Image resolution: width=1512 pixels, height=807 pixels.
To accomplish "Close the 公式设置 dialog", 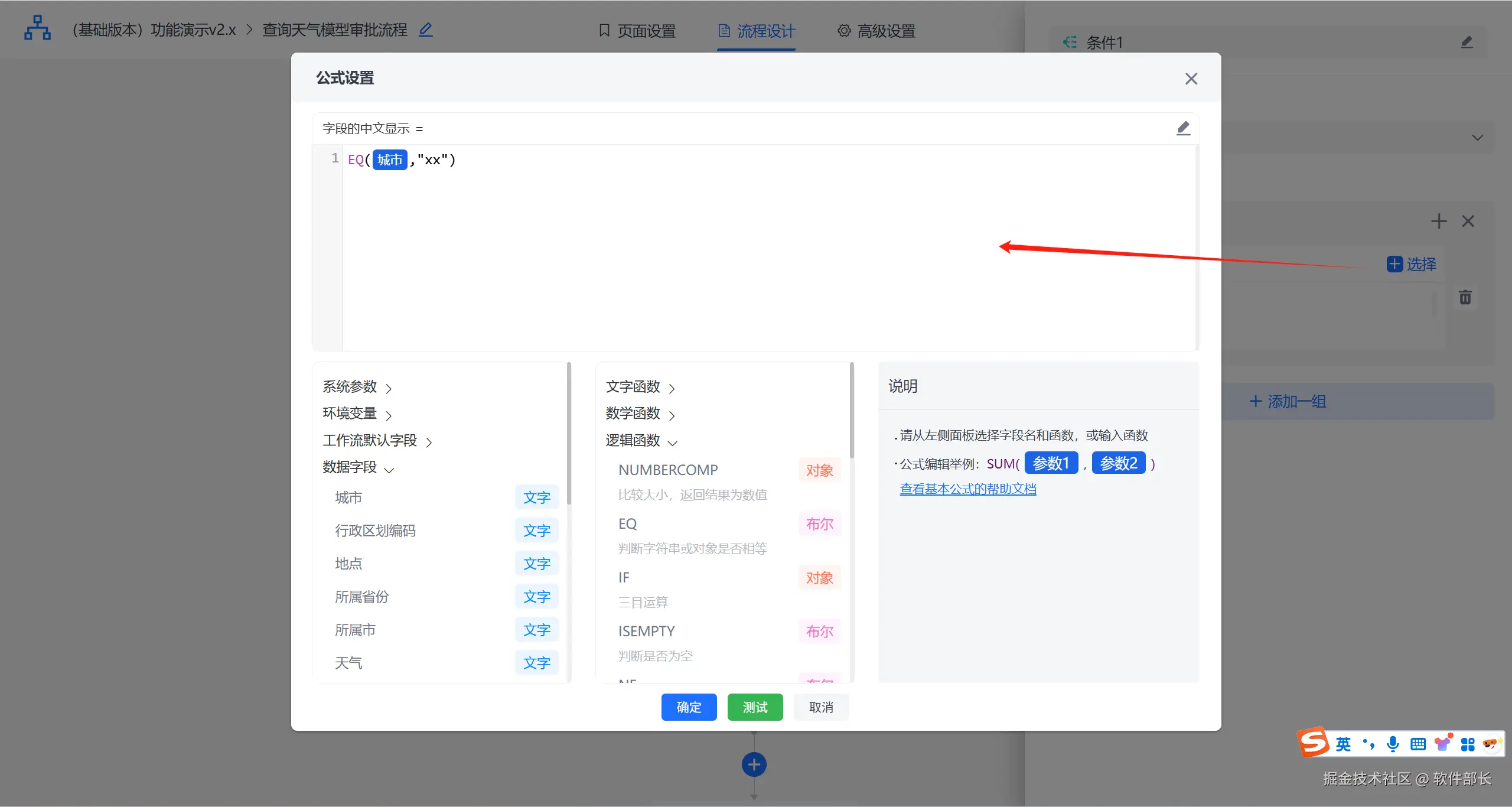I will pyautogui.click(x=1191, y=79).
